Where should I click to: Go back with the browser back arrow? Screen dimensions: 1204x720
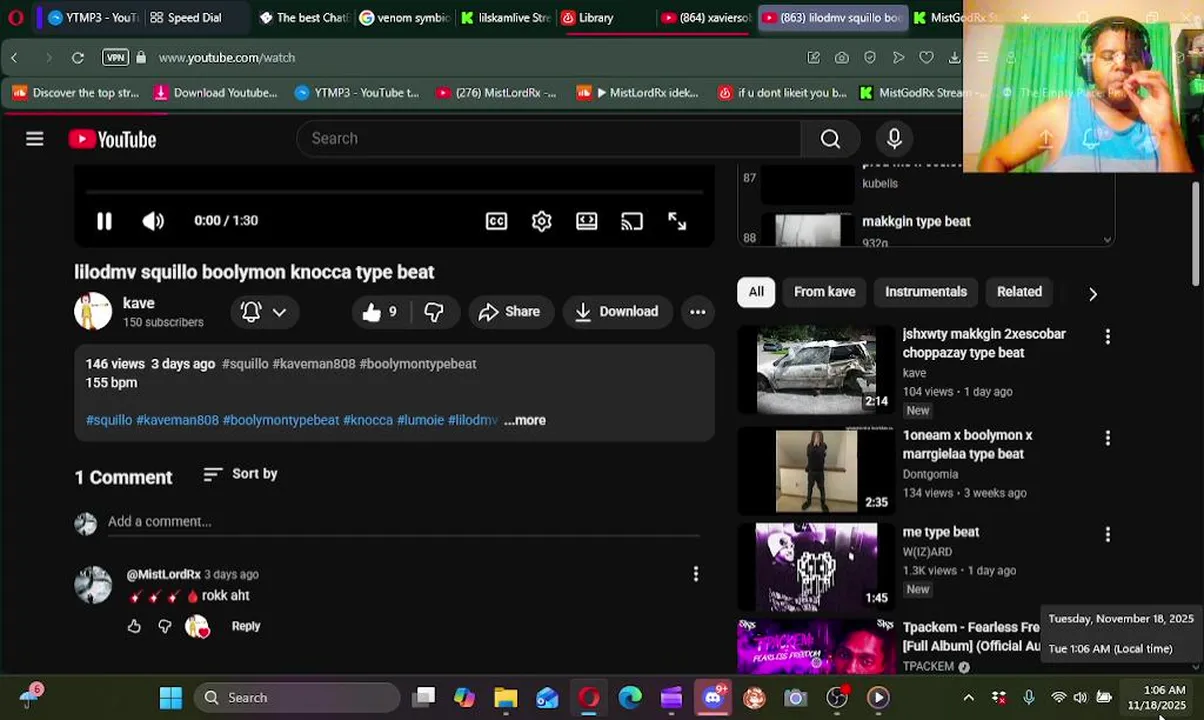pyautogui.click(x=15, y=58)
